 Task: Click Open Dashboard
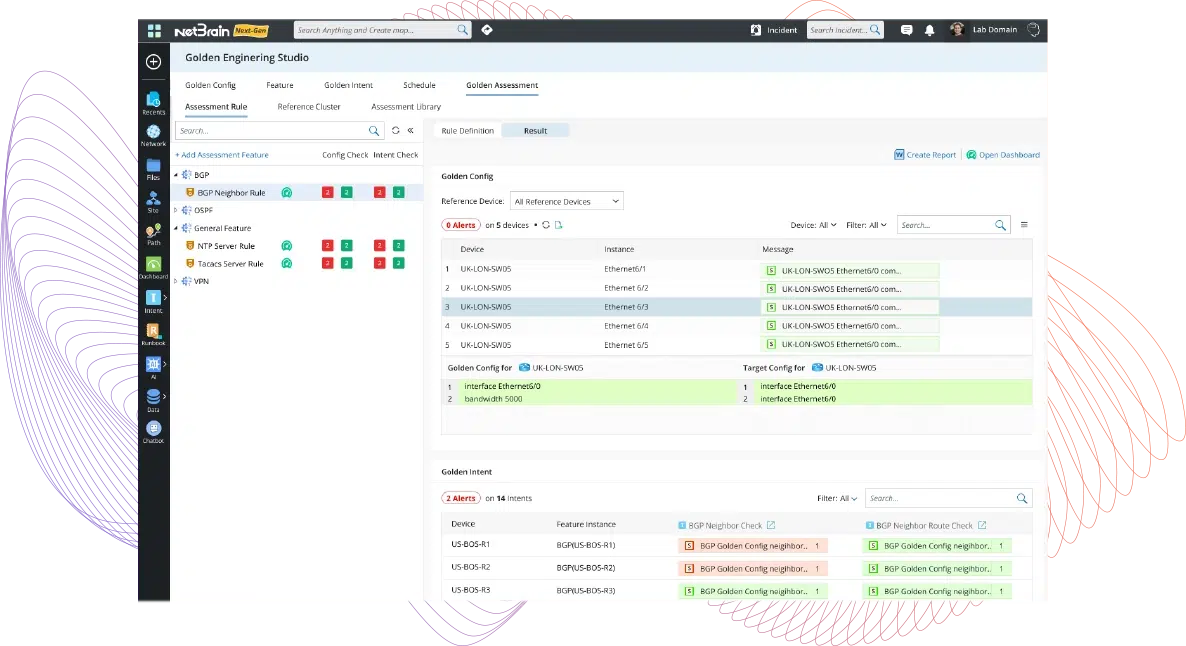coord(1003,155)
